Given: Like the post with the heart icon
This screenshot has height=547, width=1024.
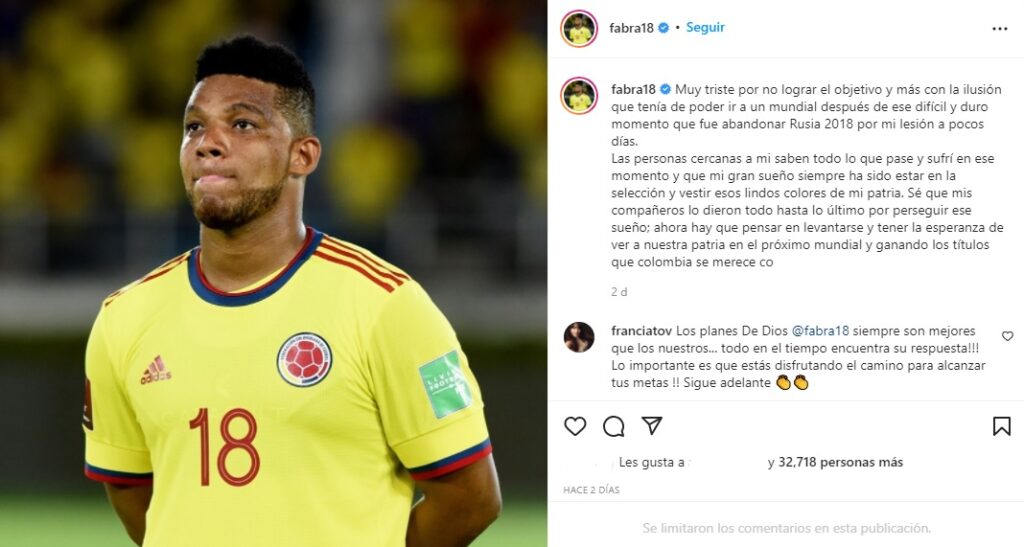Looking at the screenshot, I should click(575, 426).
